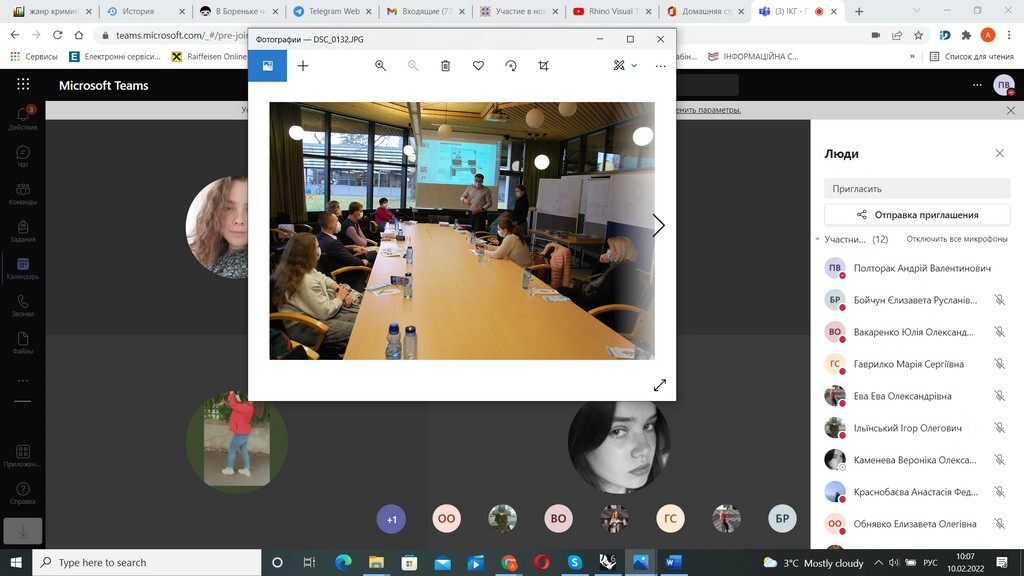
Task: Rotate the photo in Photos toolbar
Action: 511,65
